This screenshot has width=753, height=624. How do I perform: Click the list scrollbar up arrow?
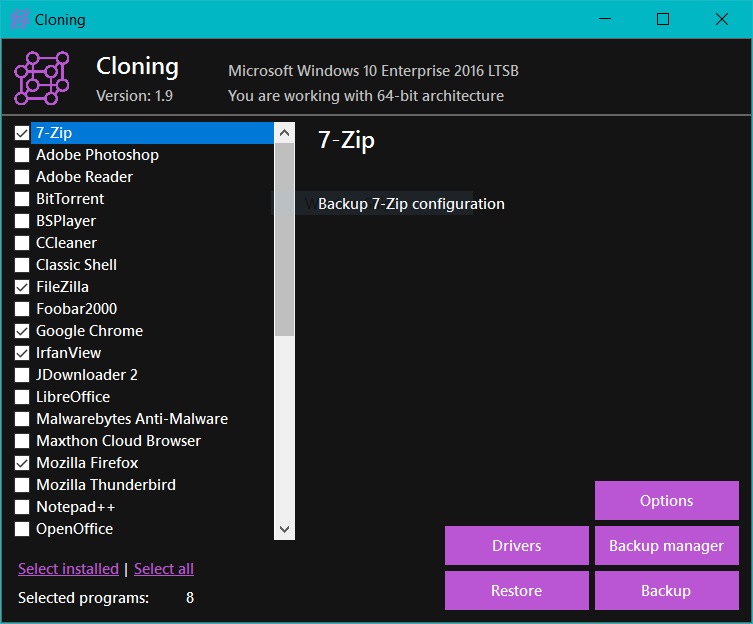click(x=284, y=133)
